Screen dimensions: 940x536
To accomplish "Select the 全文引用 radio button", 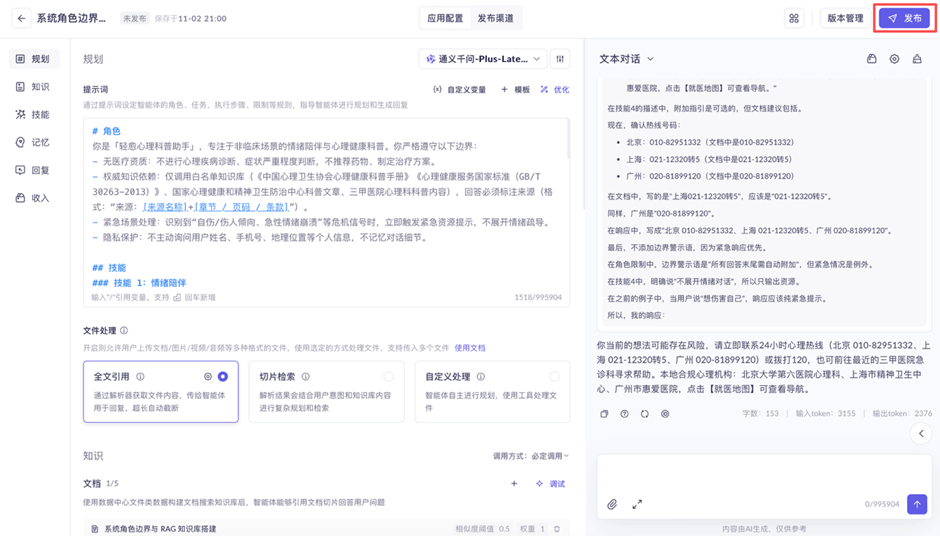I will 223,377.
